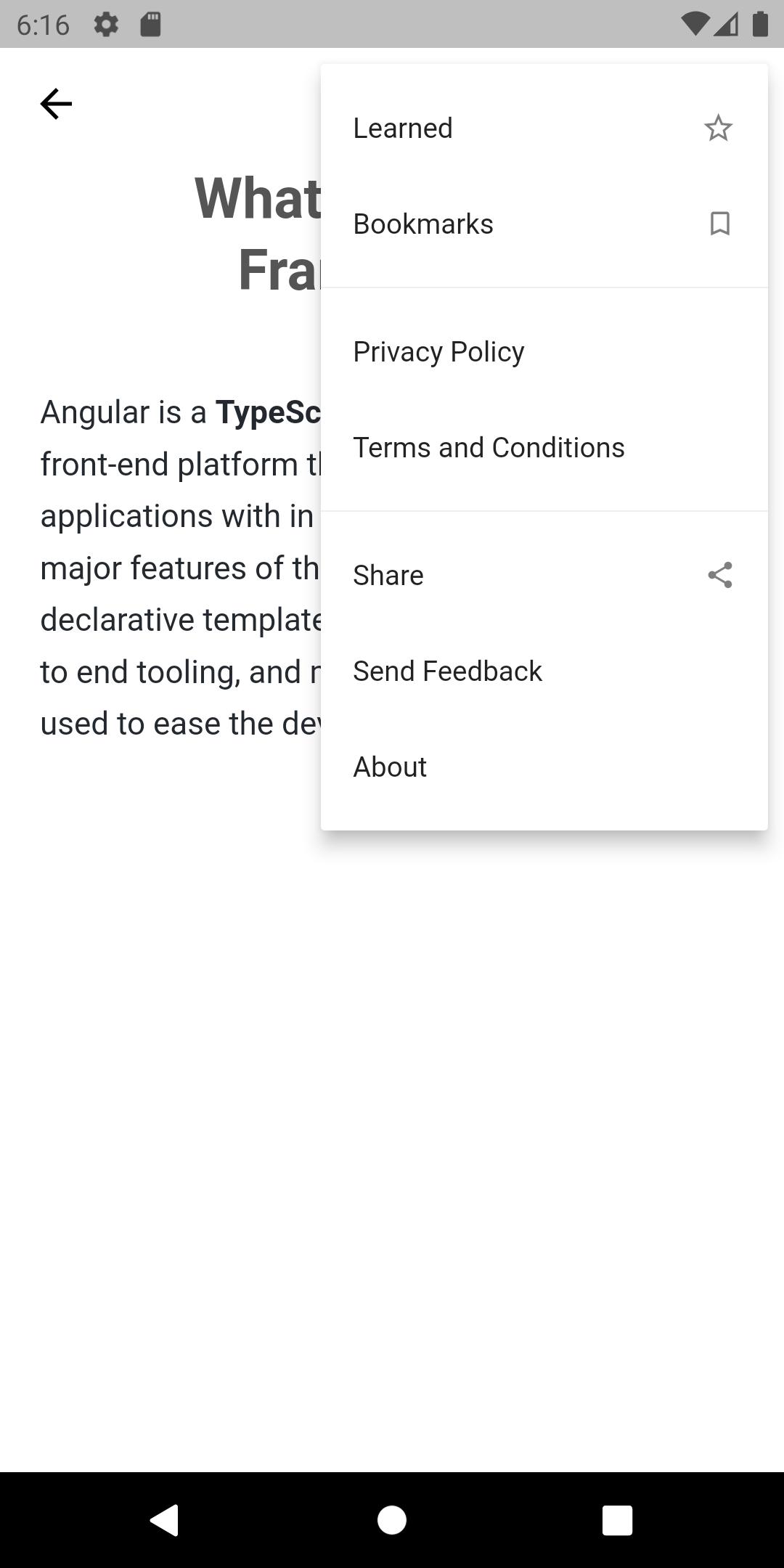Tap the star icon next to Learned

coord(719,128)
